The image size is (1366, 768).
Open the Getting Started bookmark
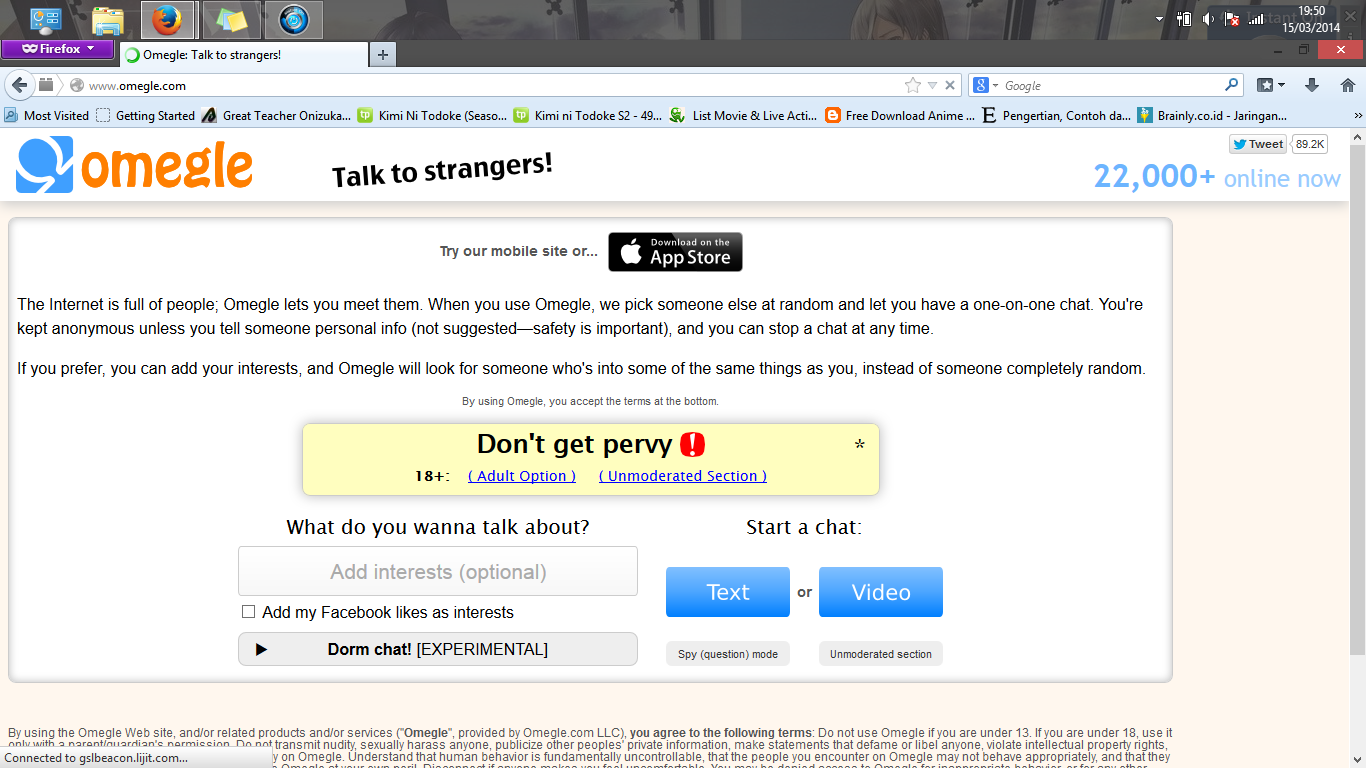tap(145, 115)
